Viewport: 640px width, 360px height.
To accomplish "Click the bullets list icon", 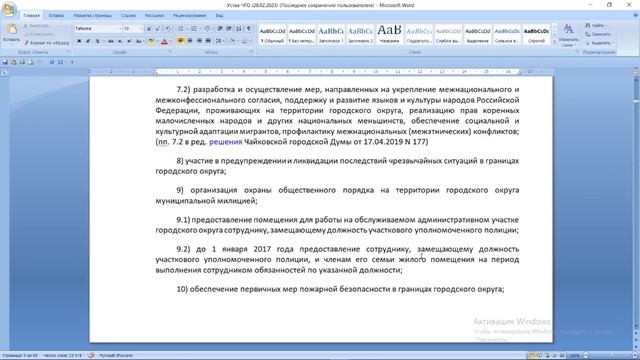I will pos(182,29).
